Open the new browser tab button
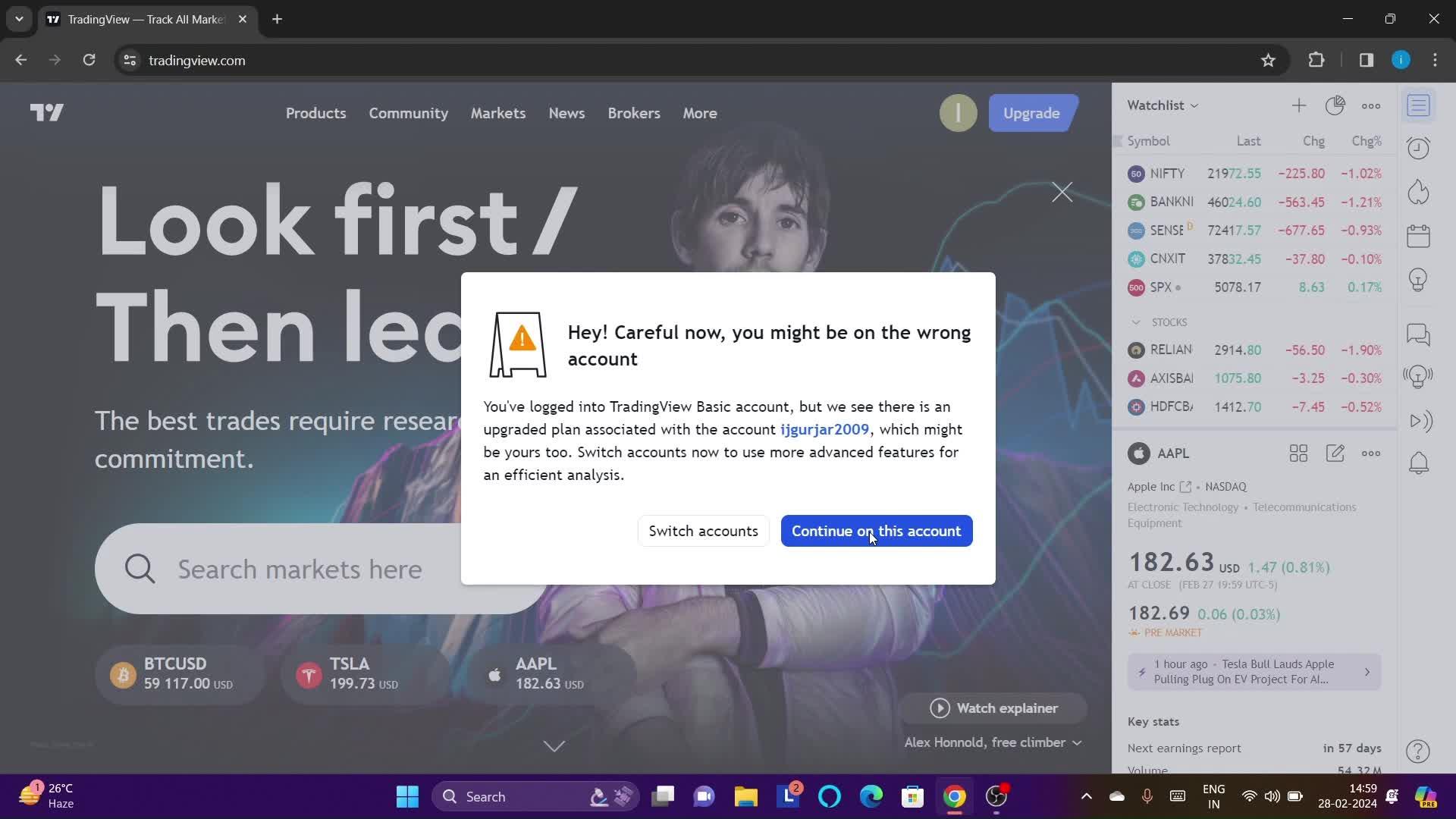 277,19
